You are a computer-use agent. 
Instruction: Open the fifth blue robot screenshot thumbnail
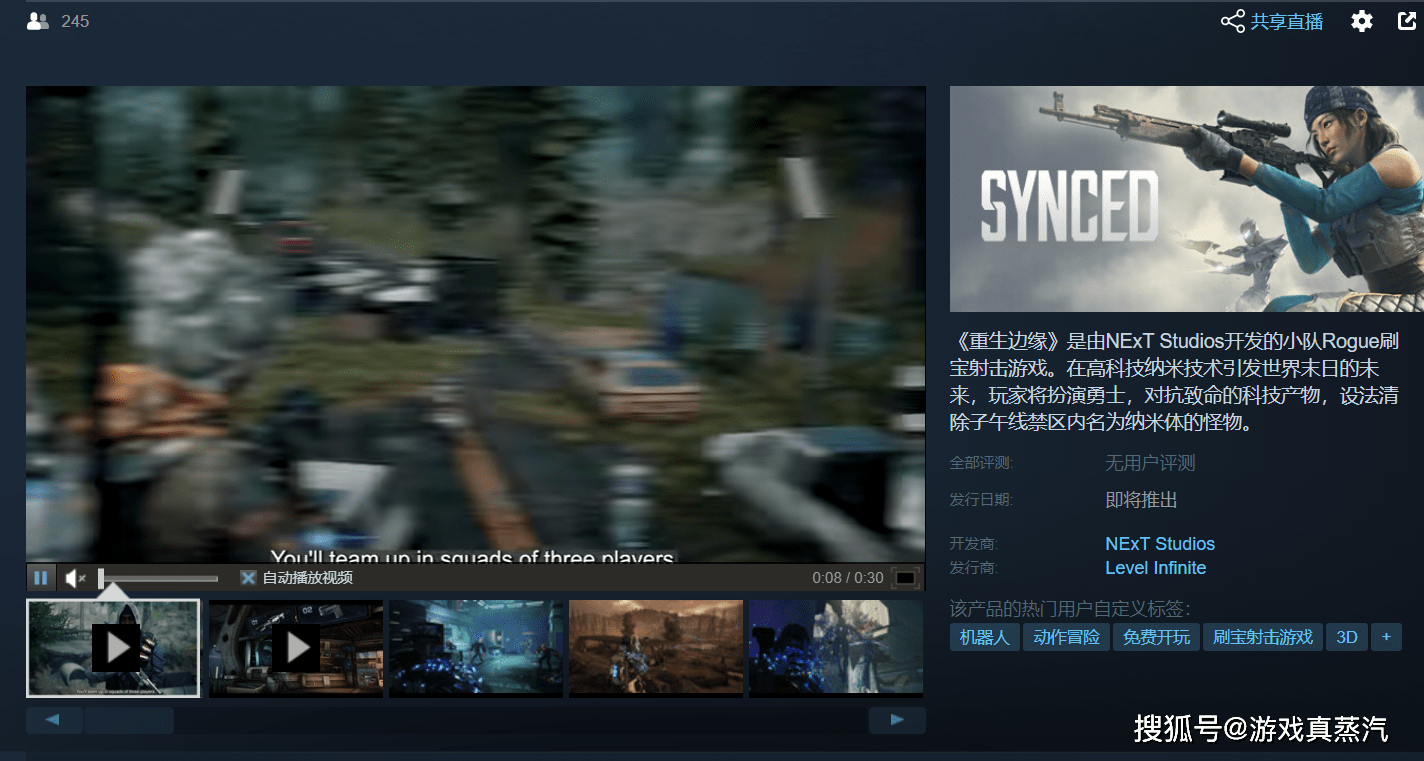(x=836, y=648)
